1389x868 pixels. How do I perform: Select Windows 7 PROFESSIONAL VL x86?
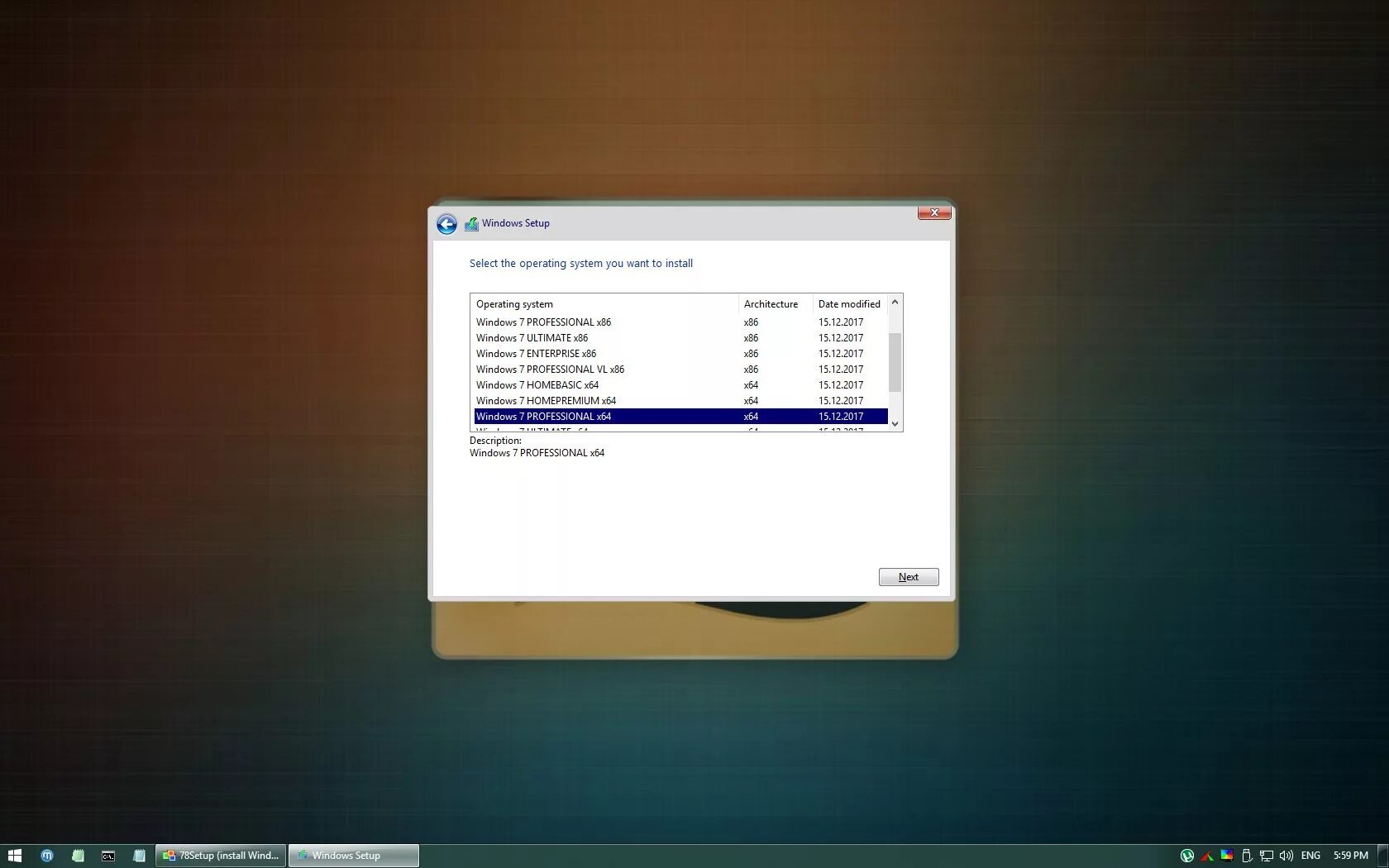pyautogui.click(x=680, y=370)
